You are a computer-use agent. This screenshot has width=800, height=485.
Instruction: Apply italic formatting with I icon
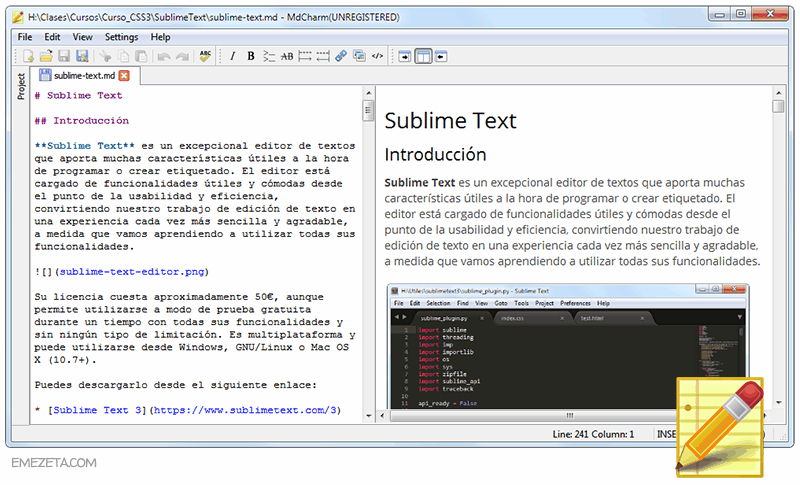(x=233, y=56)
